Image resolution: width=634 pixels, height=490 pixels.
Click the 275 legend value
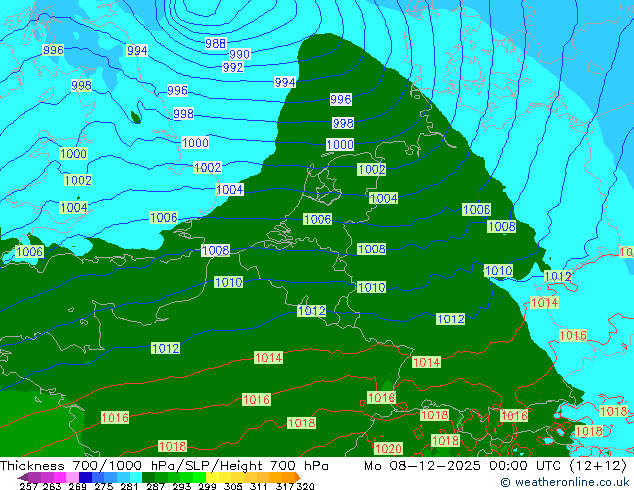[x=104, y=486]
